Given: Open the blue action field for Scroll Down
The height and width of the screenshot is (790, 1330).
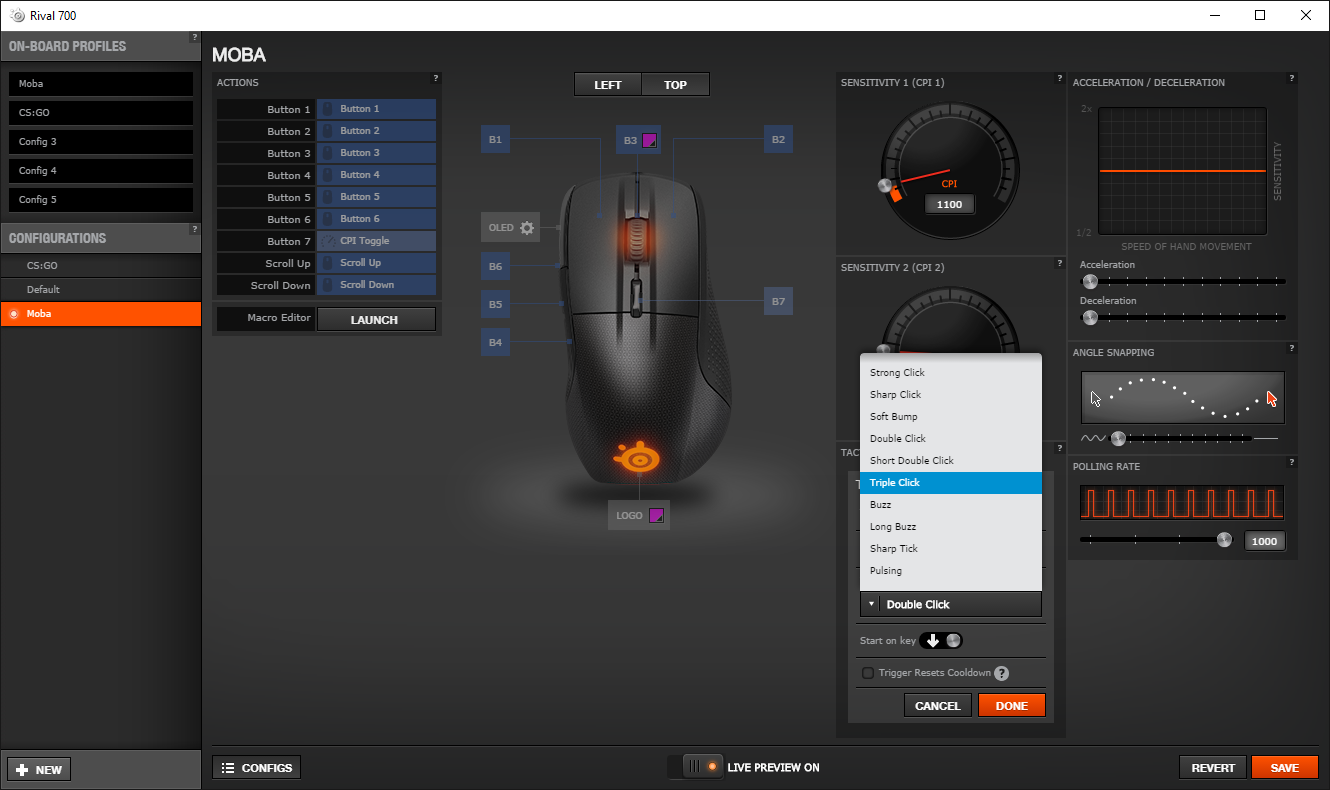Looking at the screenshot, I should [376, 285].
